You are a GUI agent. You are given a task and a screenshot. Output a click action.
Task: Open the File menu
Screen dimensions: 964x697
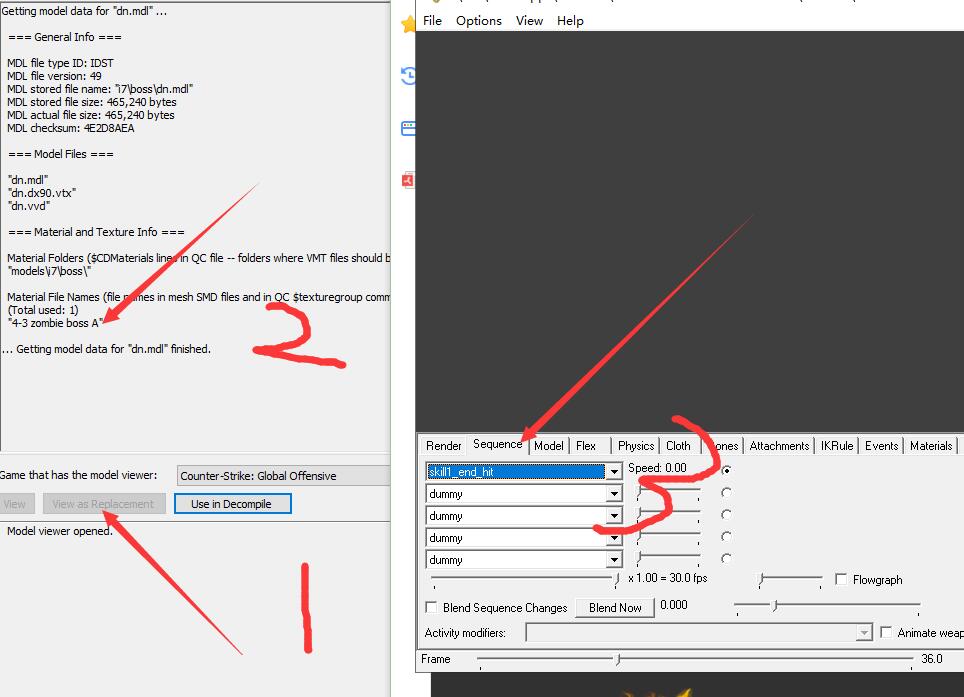click(432, 21)
